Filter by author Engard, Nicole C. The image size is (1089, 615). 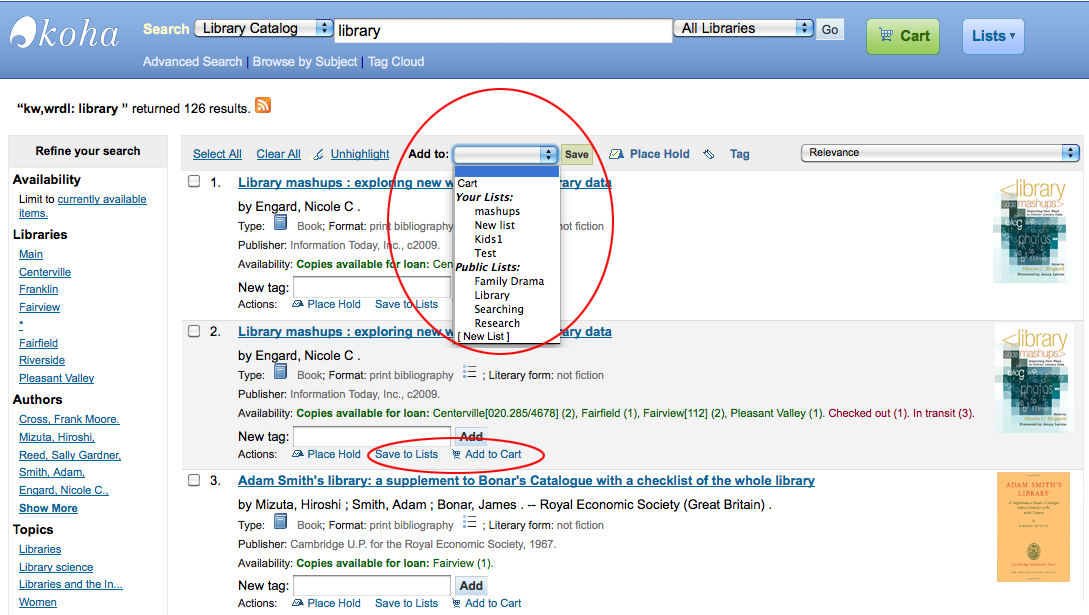(x=64, y=490)
